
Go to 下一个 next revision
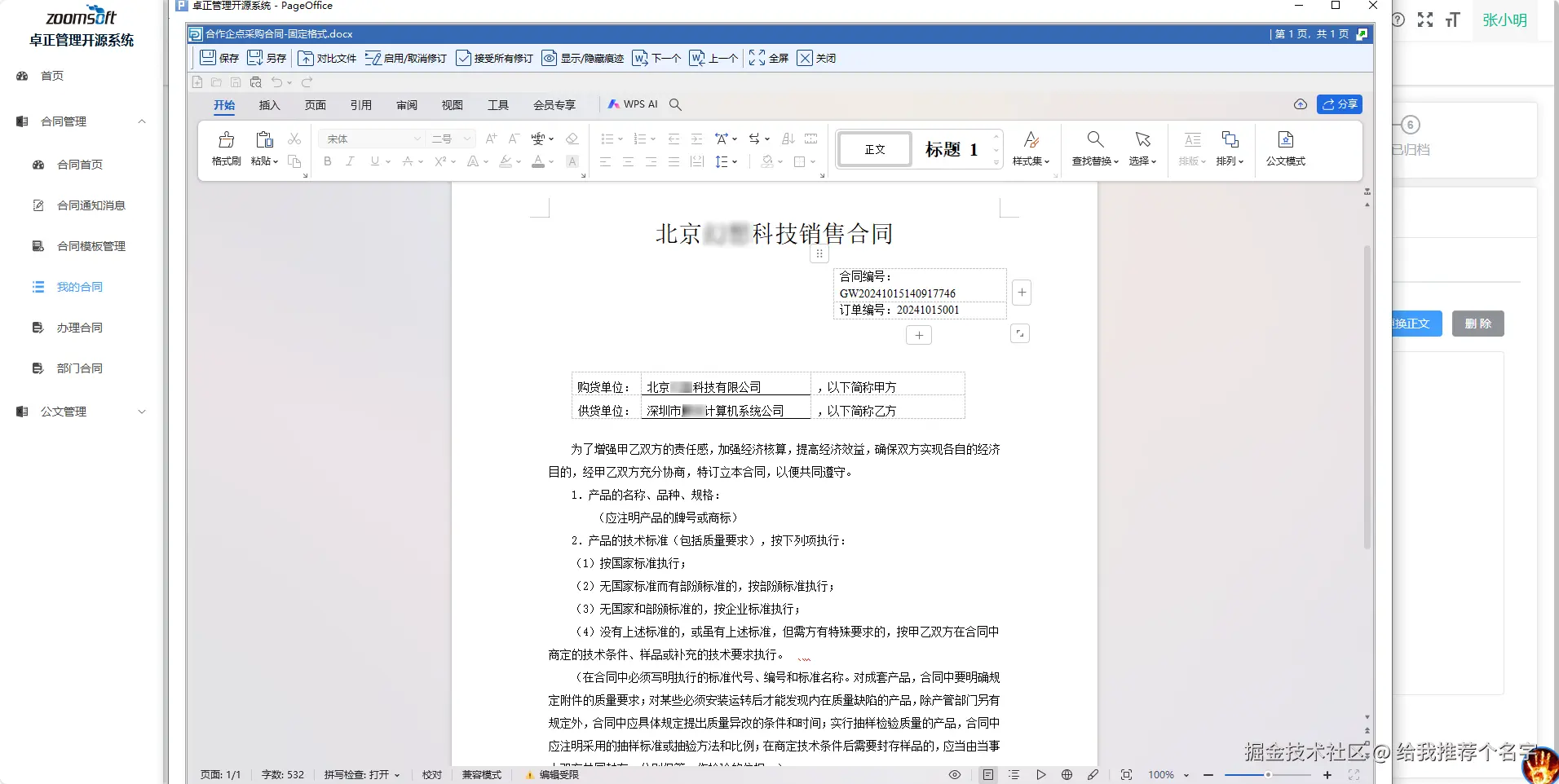[x=656, y=58]
